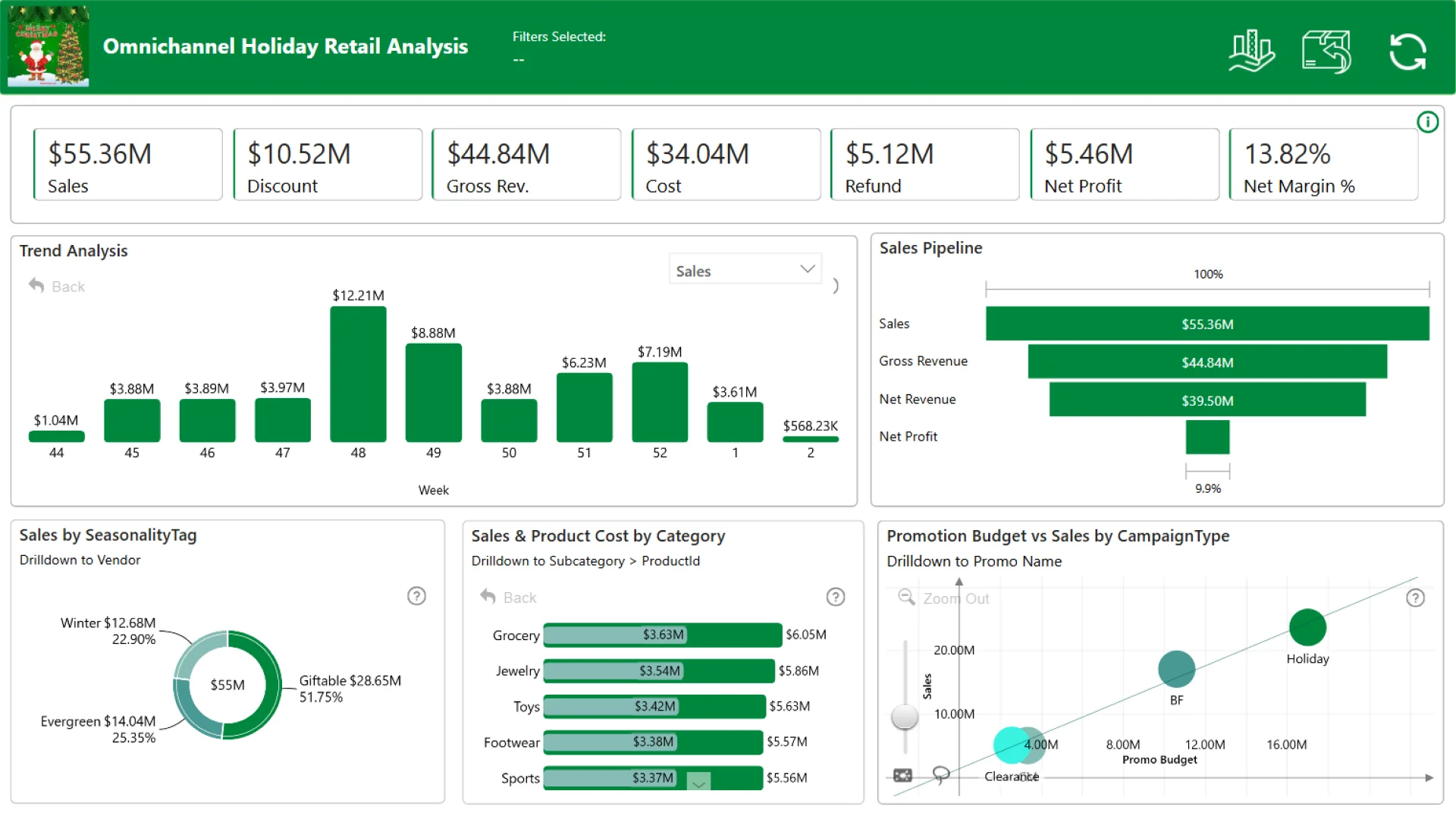Click the Christmas Santa logo image
This screenshot has height=819, width=1456.
click(x=49, y=47)
